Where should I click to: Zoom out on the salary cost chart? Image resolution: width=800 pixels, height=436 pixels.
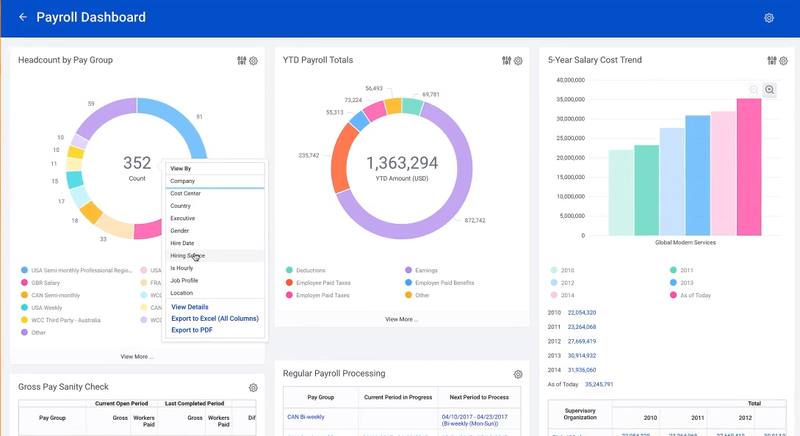pos(754,90)
